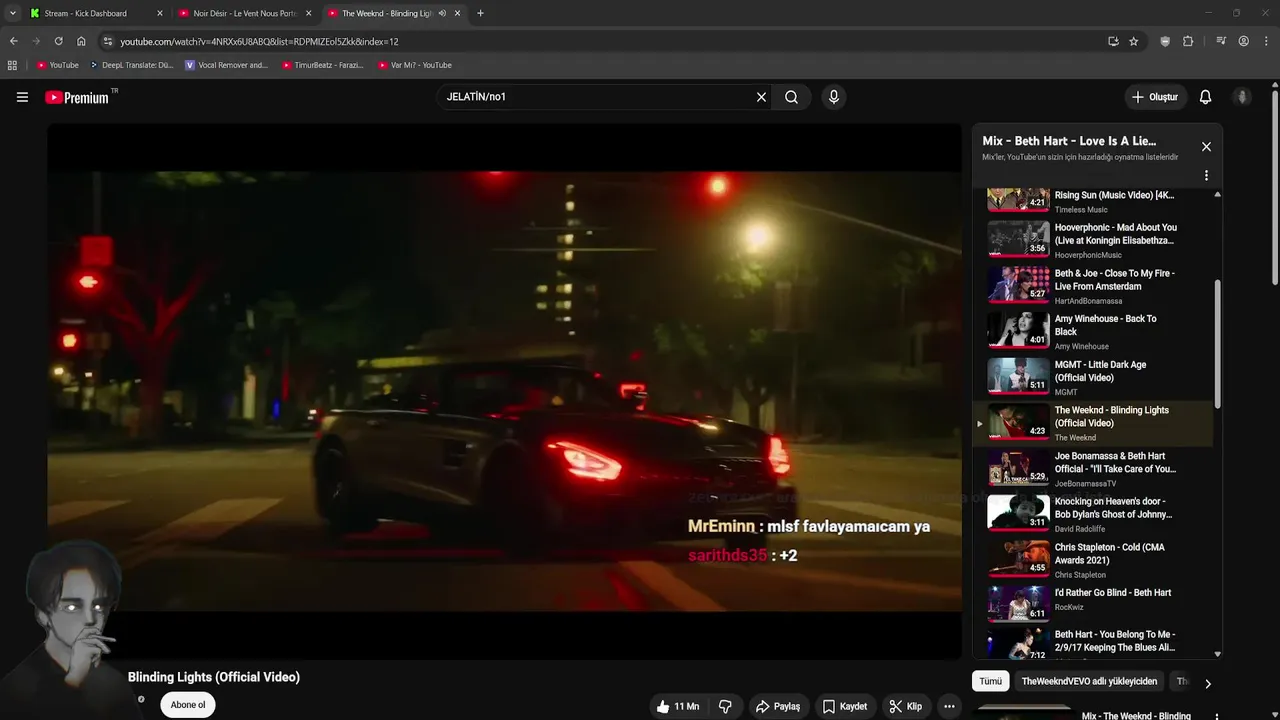Screen dimensions: 1280x720
Task: Open the Mix playlist options menu
Action: pos(1206,175)
